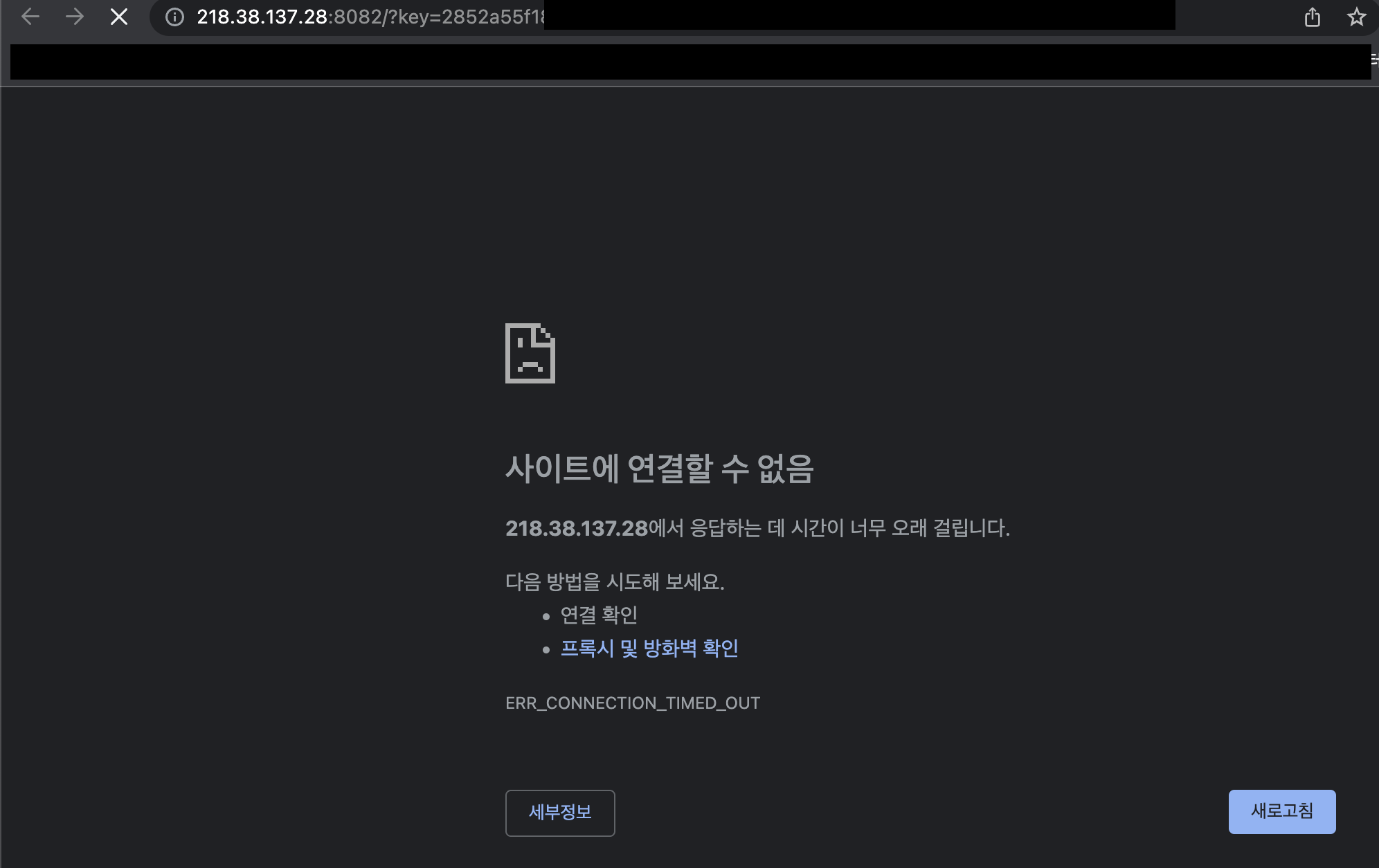Click the ERR_CONNECTION_TIMED_OUT error code

(x=632, y=703)
